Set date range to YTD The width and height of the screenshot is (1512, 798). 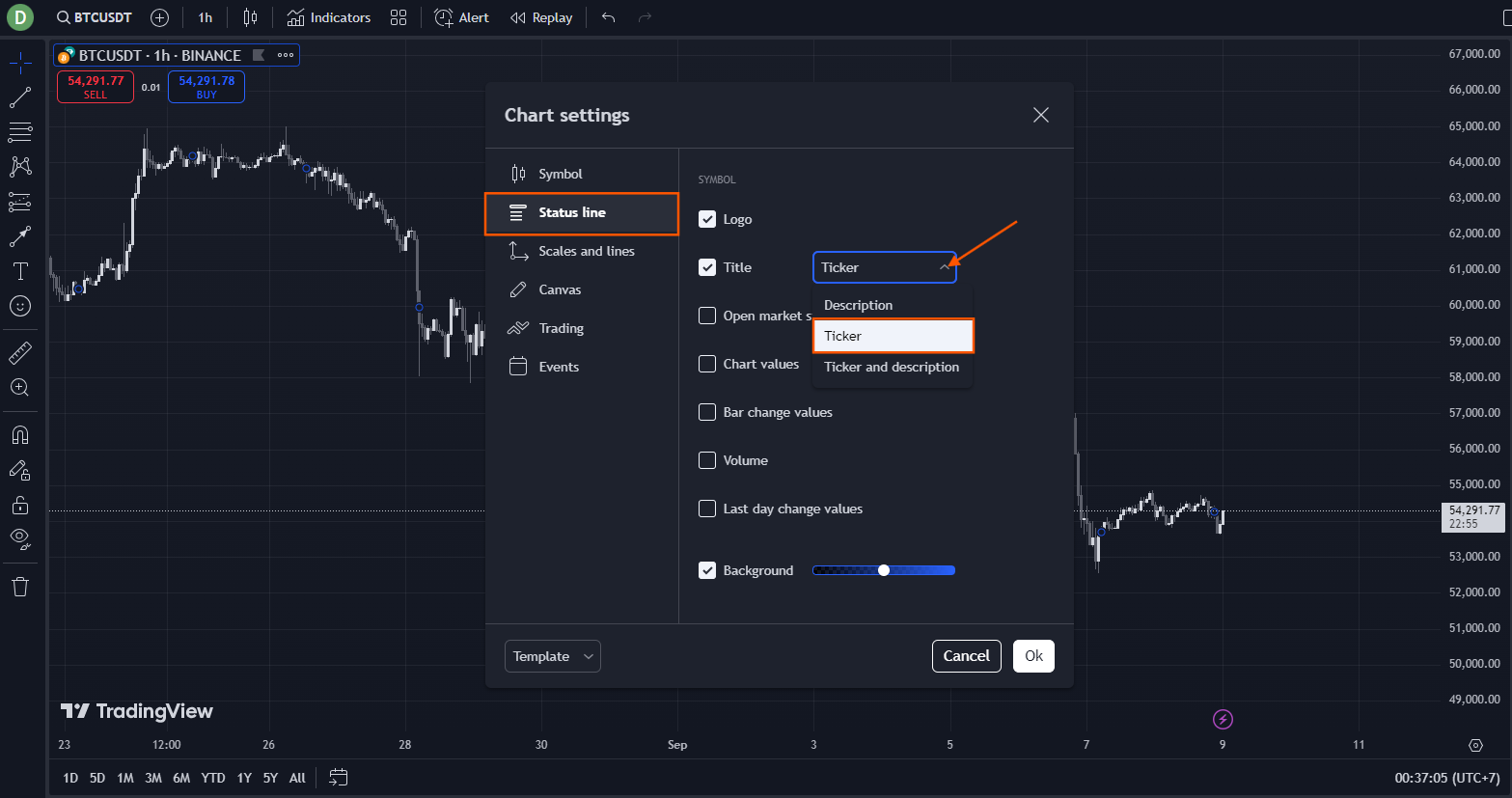213,778
